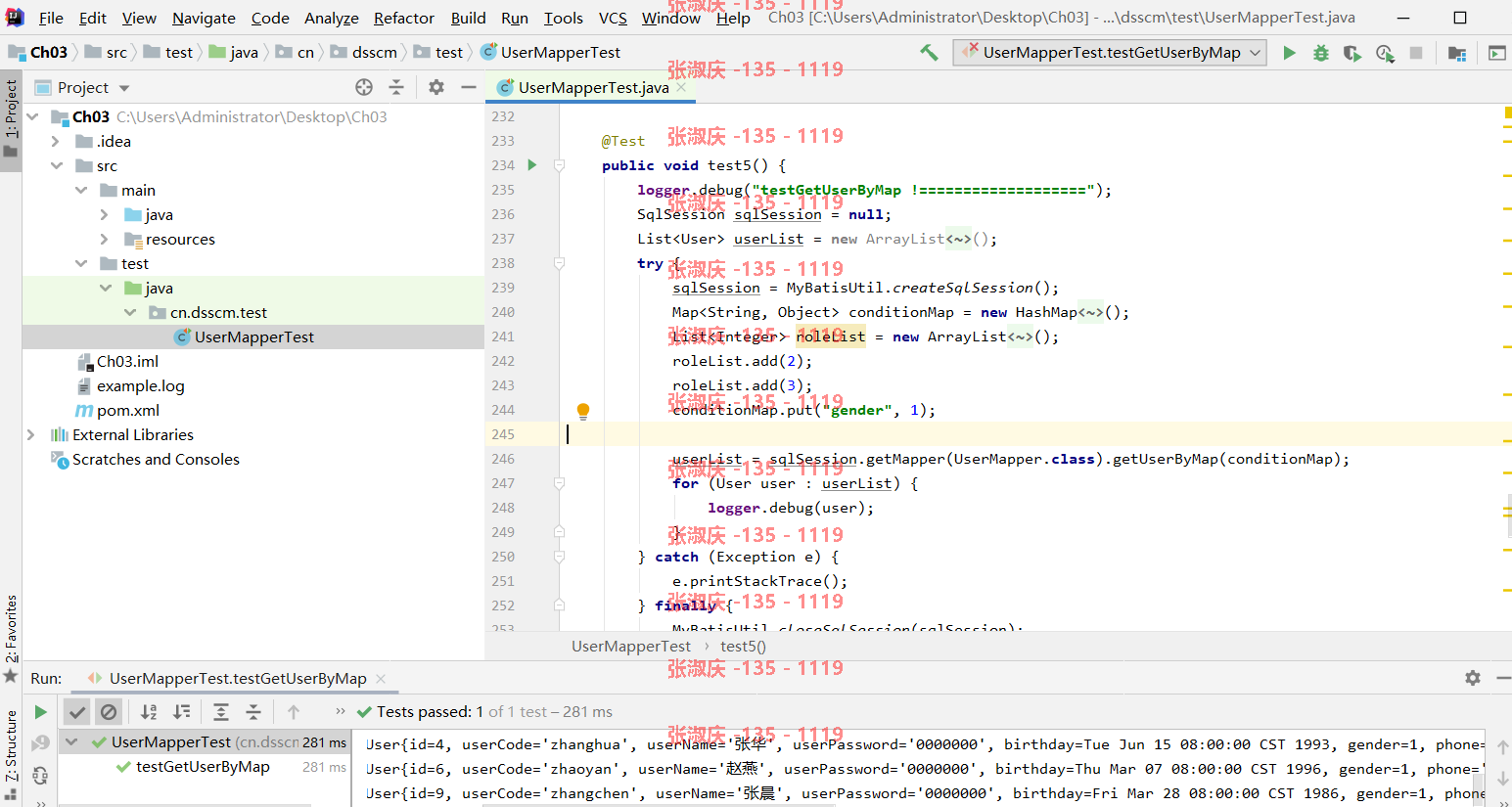
Task: Collapse all test results icon
Action: click(x=252, y=712)
